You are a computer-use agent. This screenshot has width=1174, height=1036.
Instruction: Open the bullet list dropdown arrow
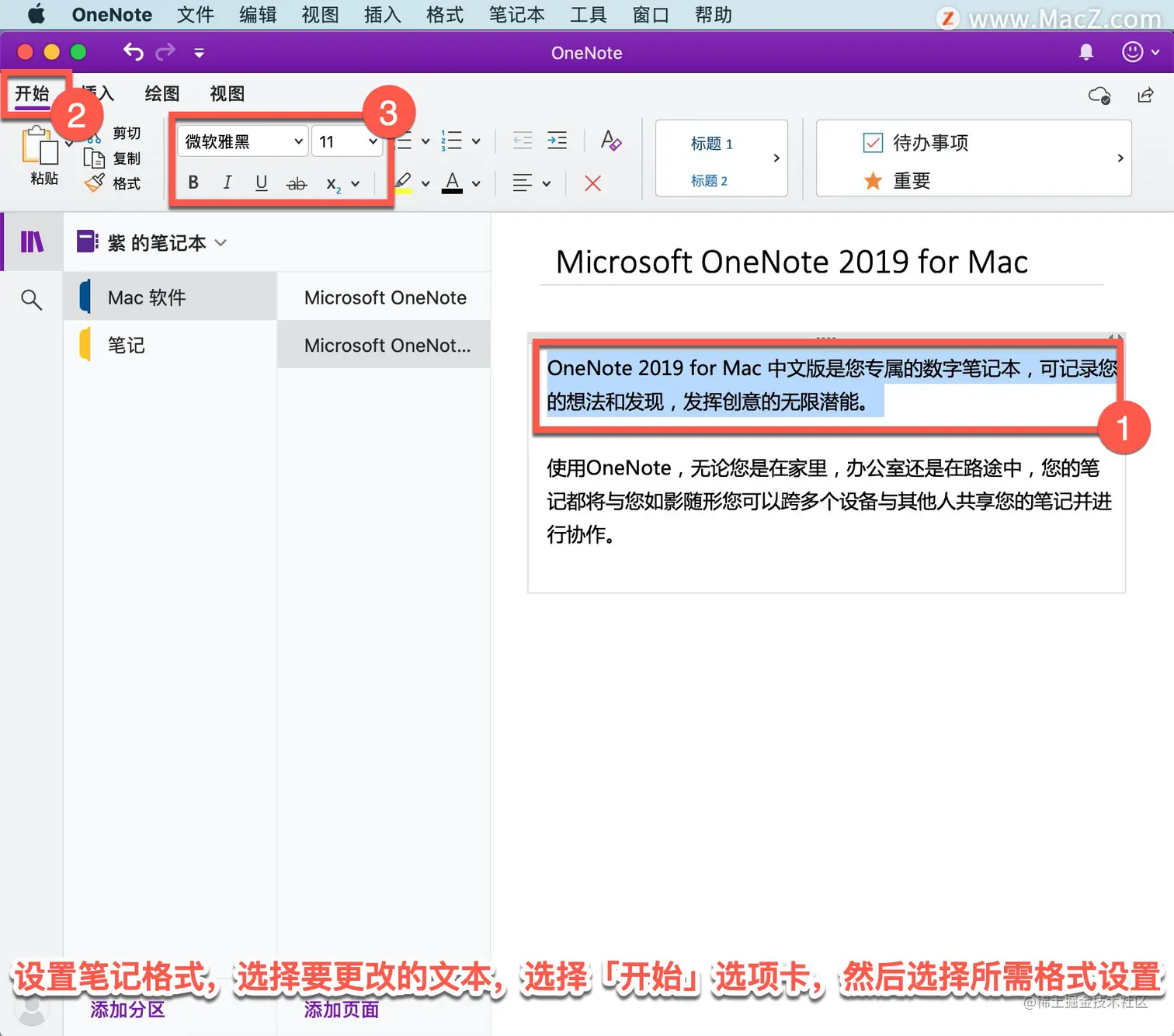[x=425, y=141]
